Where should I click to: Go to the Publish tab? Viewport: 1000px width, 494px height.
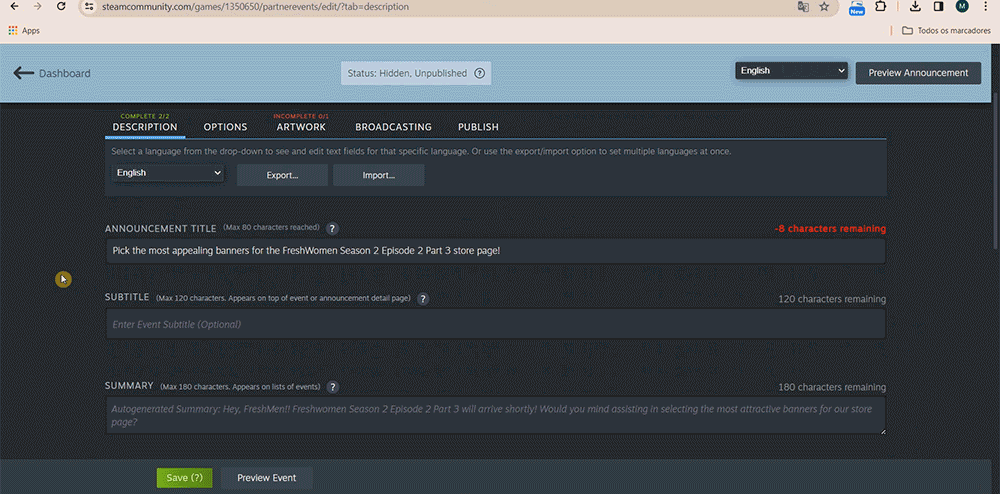pyautogui.click(x=478, y=127)
